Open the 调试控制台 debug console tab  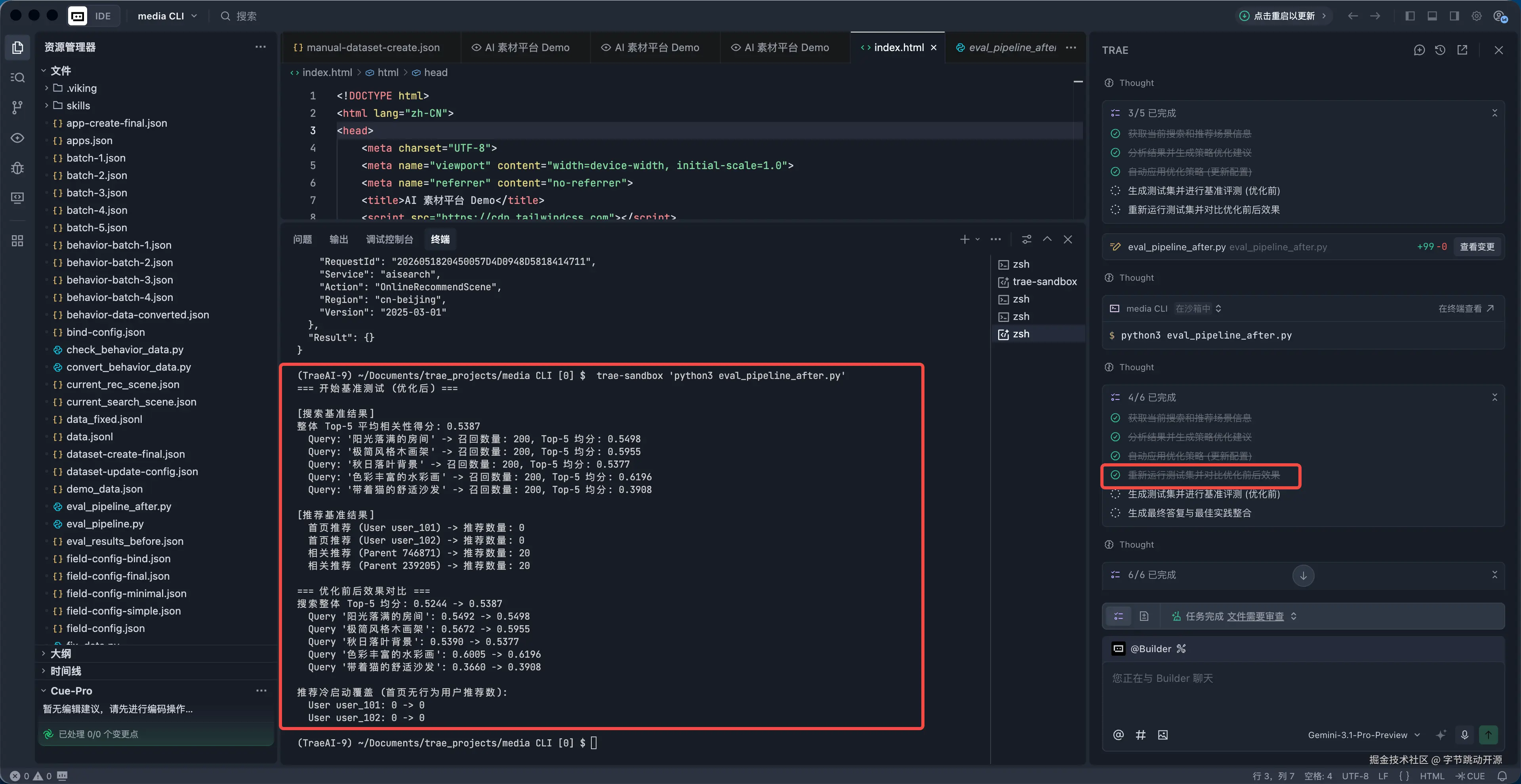coord(389,239)
